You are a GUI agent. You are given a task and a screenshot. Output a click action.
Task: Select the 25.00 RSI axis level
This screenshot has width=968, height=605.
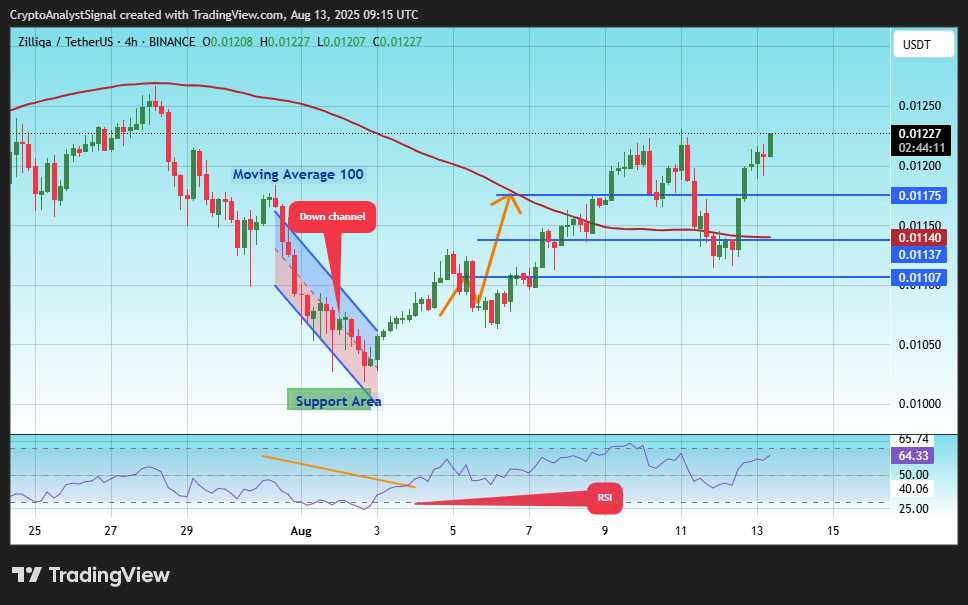click(x=914, y=509)
